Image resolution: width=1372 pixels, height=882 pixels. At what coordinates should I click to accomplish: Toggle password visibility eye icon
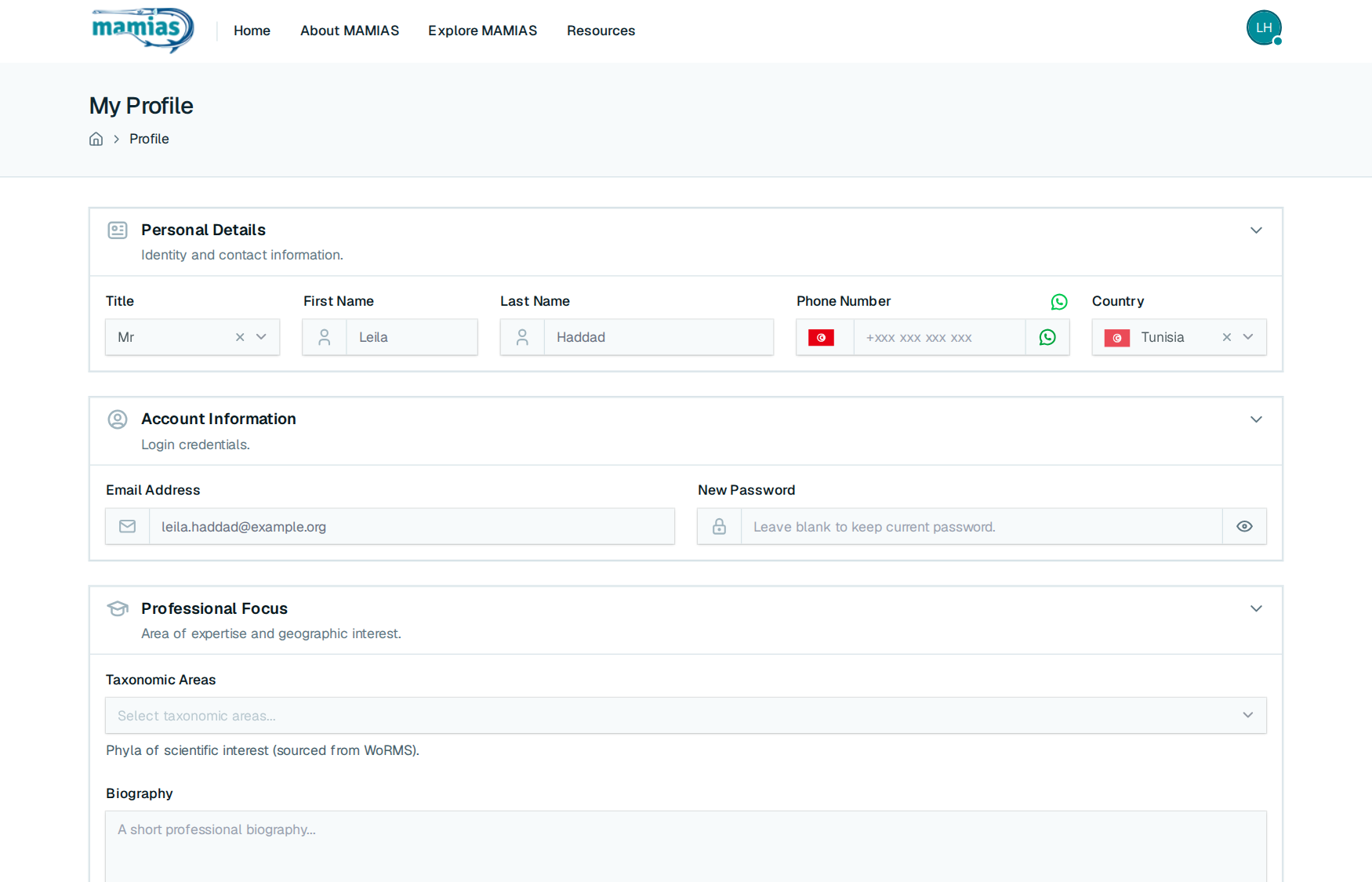(1244, 527)
